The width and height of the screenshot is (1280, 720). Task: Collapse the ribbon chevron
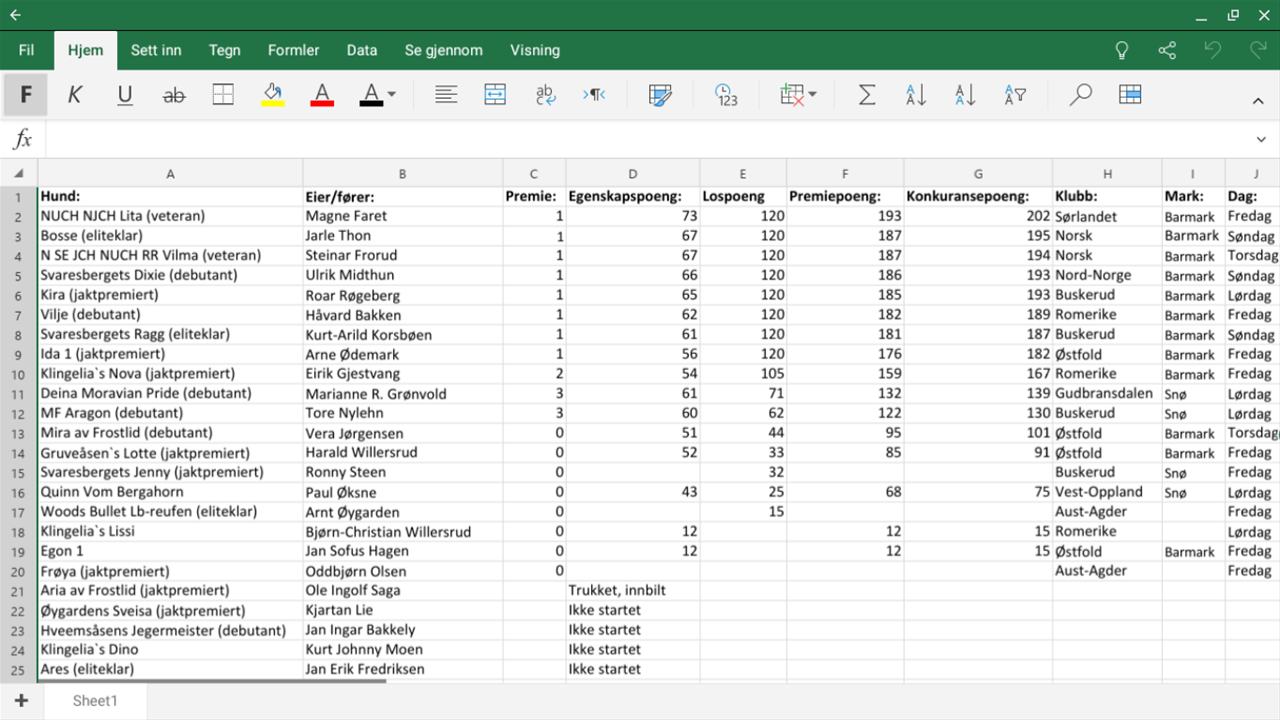point(1258,101)
